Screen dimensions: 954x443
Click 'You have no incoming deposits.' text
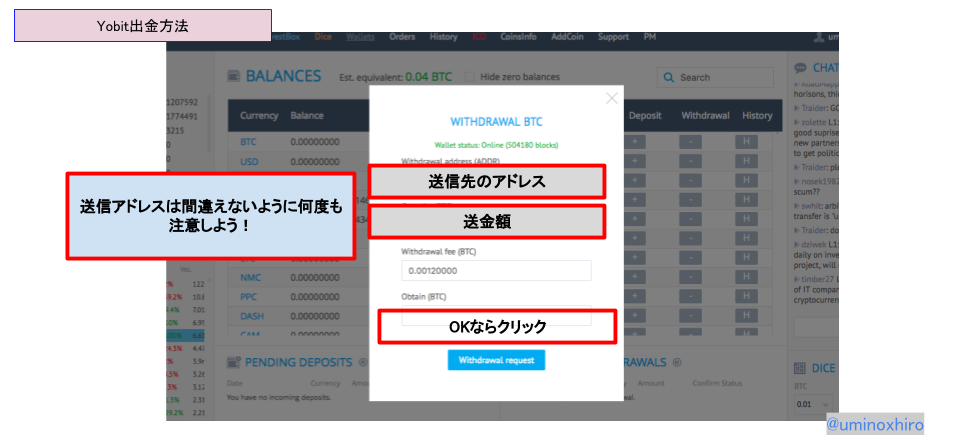pyautogui.click(x=279, y=397)
